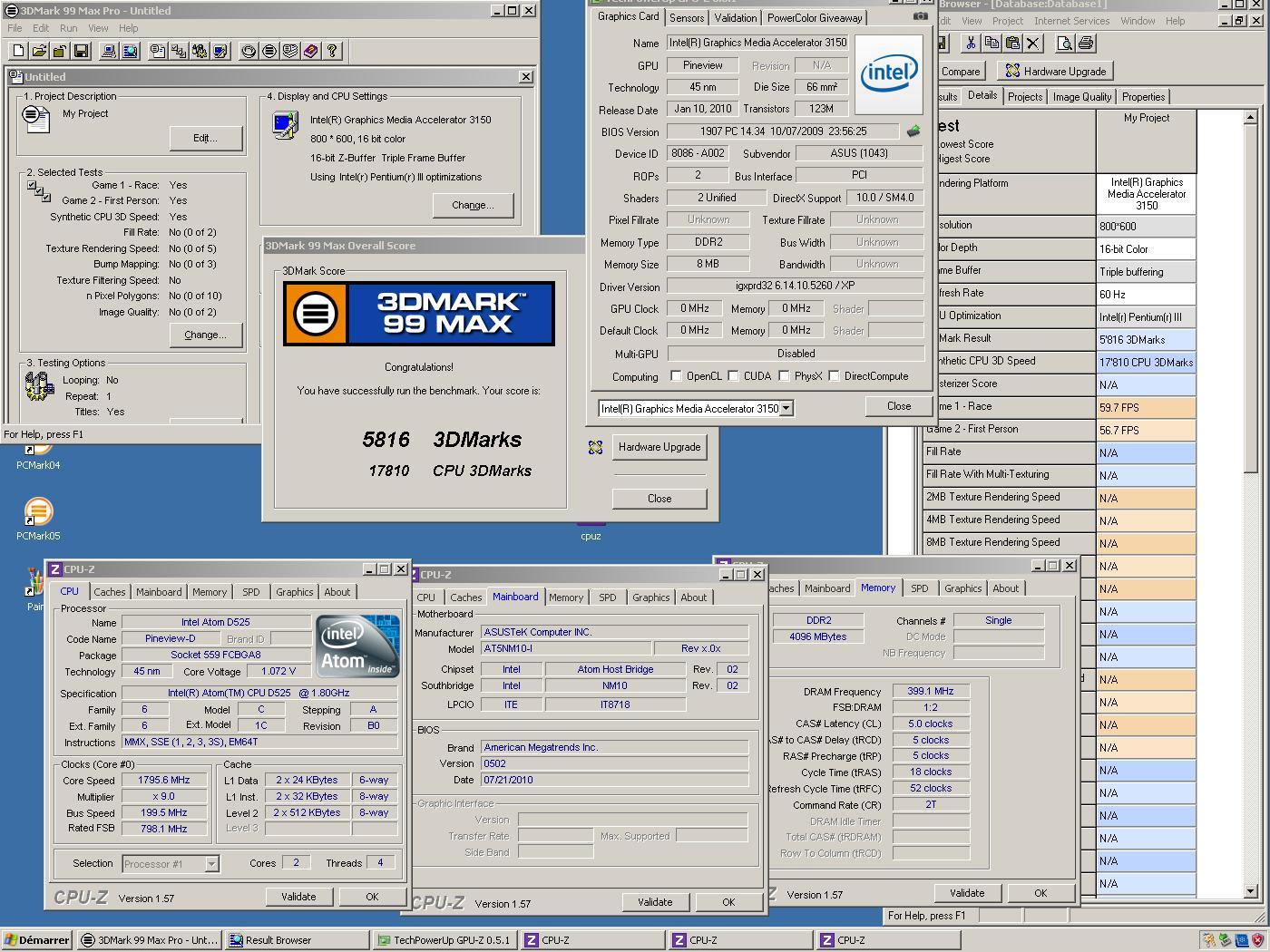Click the computer system info icon in 3DMark toolbar

109,52
